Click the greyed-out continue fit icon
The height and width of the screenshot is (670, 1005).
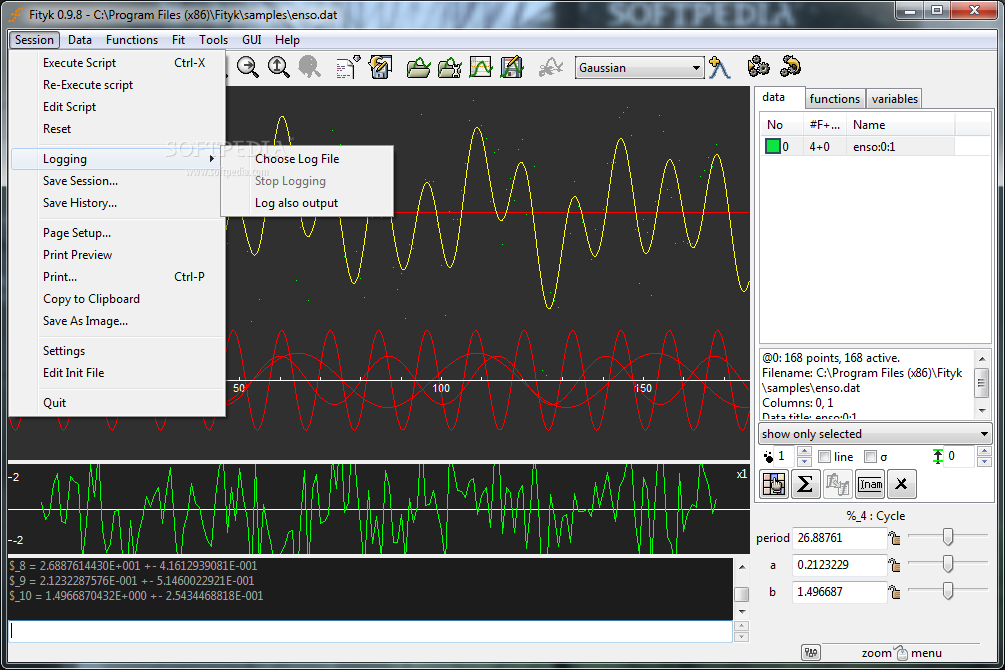(551, 67)
